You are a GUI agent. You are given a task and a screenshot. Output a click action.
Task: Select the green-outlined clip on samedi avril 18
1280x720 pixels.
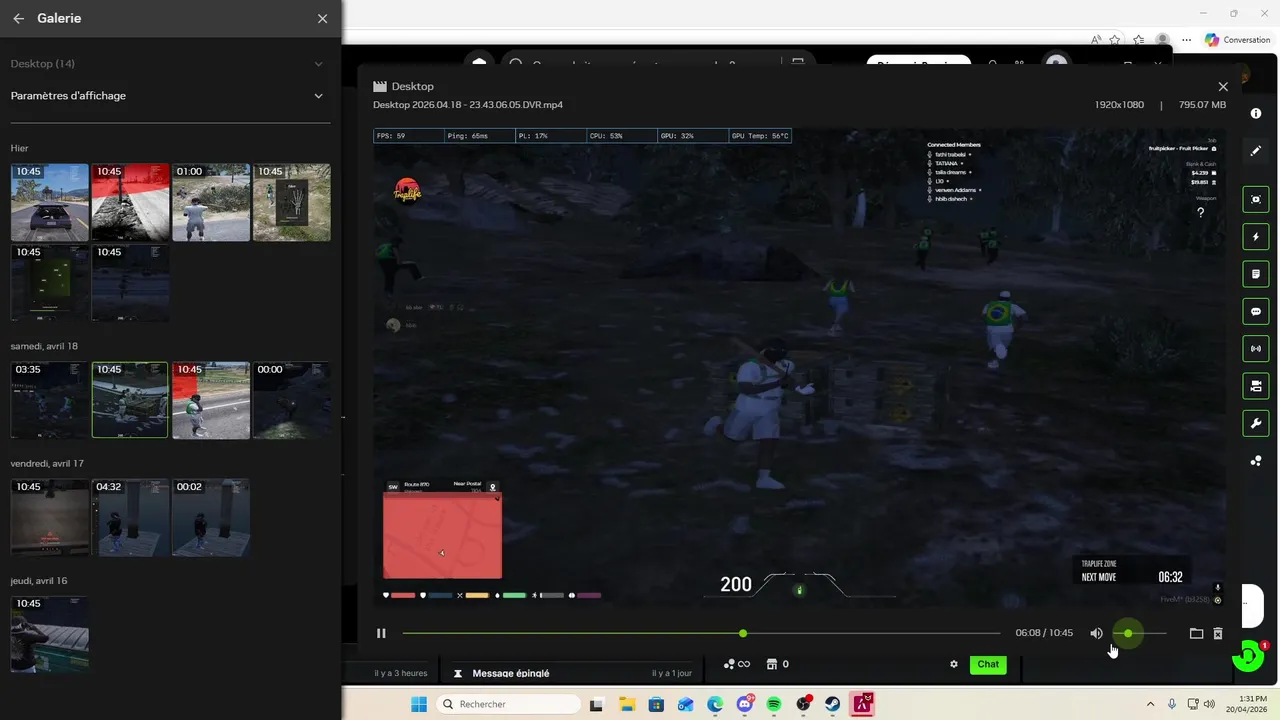(x=130, y=400)
